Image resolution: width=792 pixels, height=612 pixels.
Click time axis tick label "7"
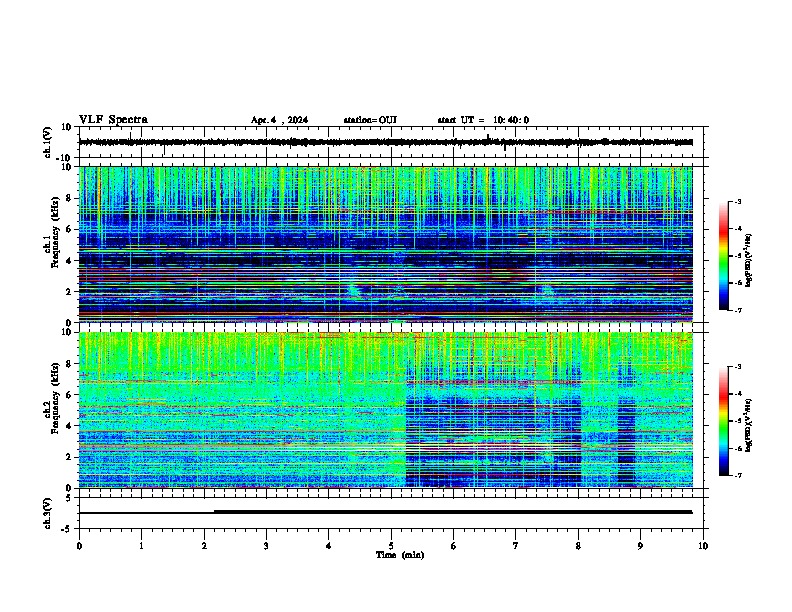coord(516,546)
